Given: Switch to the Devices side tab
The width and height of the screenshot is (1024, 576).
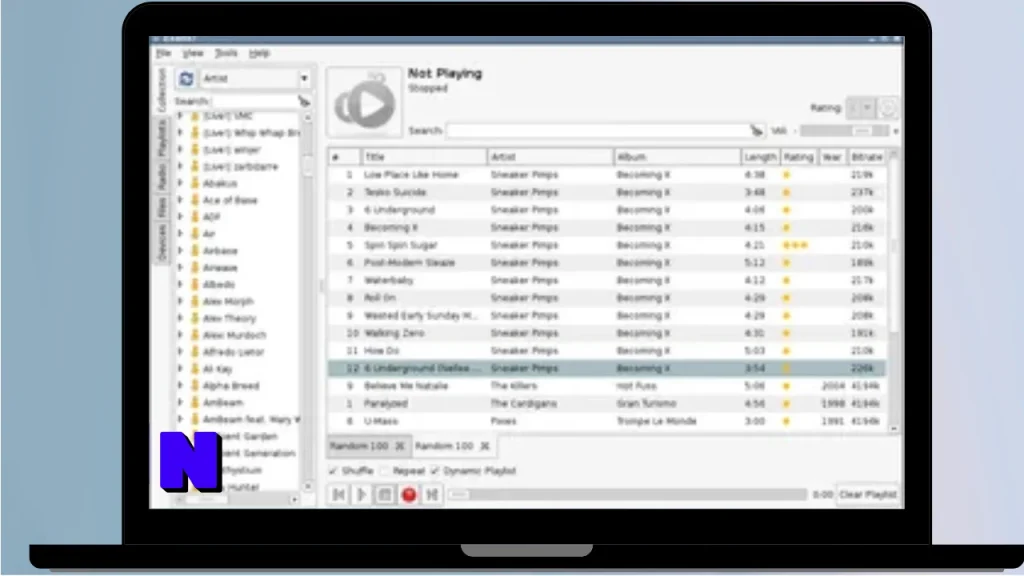Looking at the screenshot, I should coord(162,242).
